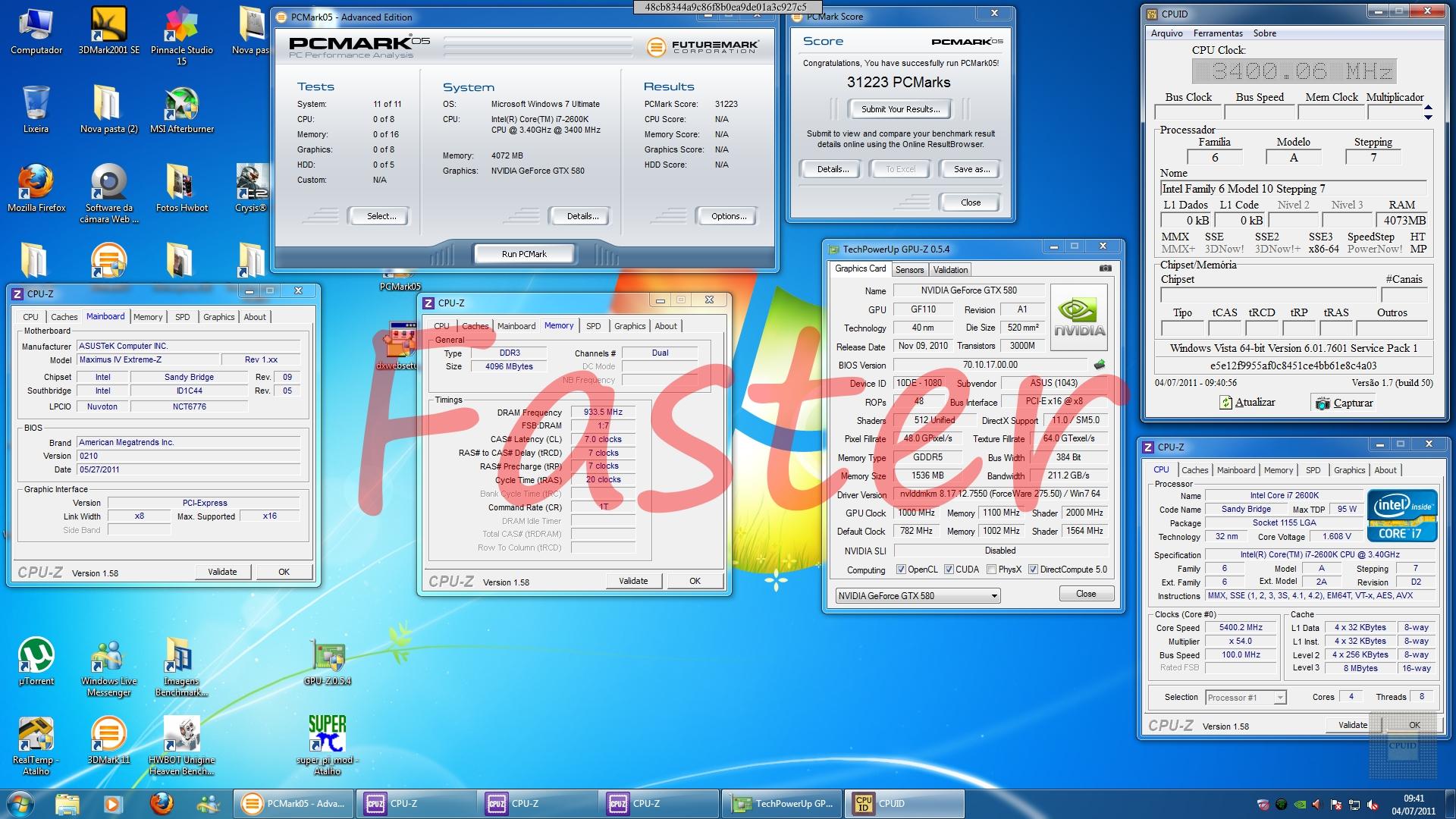Open super pi mod shortcut
Viewport: 1456px width, 819px height.
[x=327, y=745]
